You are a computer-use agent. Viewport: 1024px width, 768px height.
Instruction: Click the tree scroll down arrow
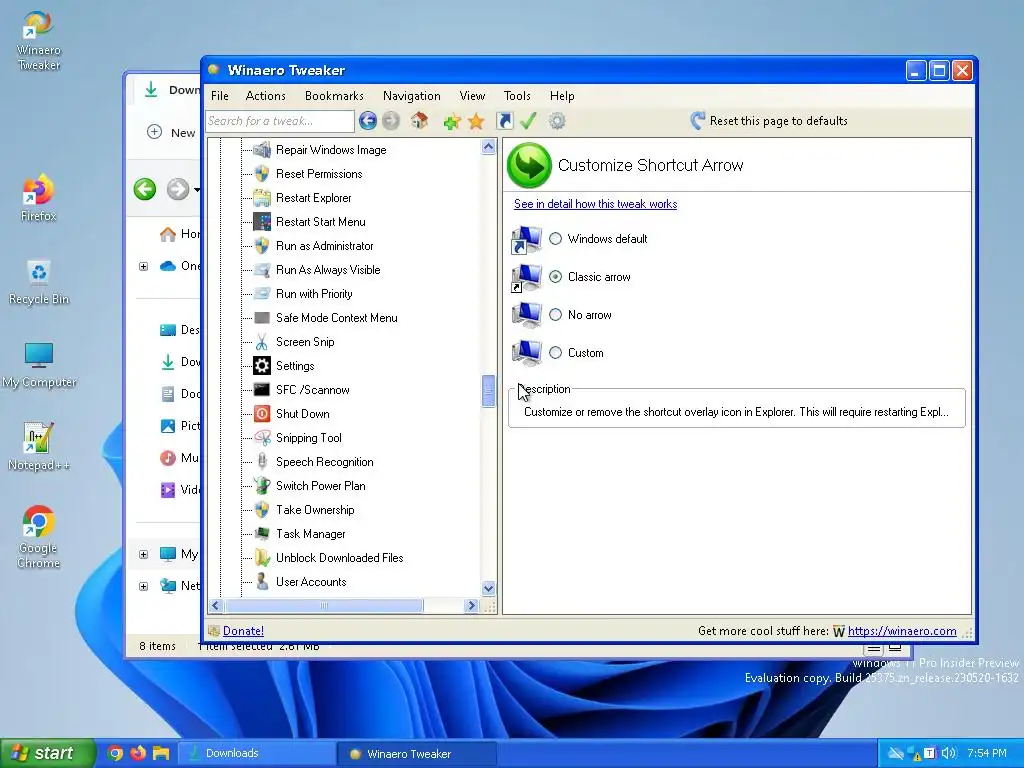coord(488,588)
